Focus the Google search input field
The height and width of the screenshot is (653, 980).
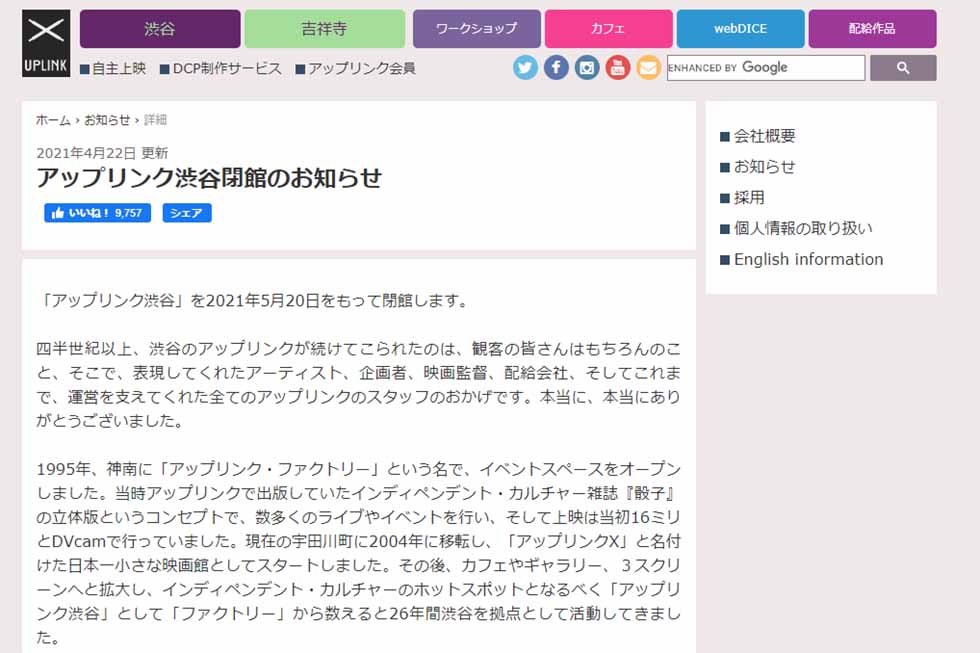pyautogui.click(x=766, y=67)
